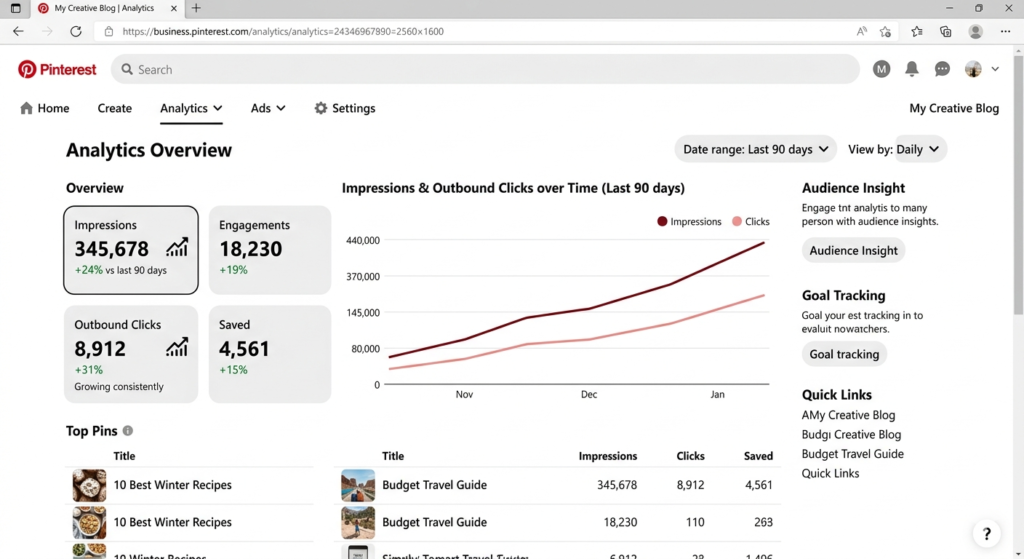Close the My Creative Blog tab
This screenshot has width=1024, height=559.
pos(174,8)
